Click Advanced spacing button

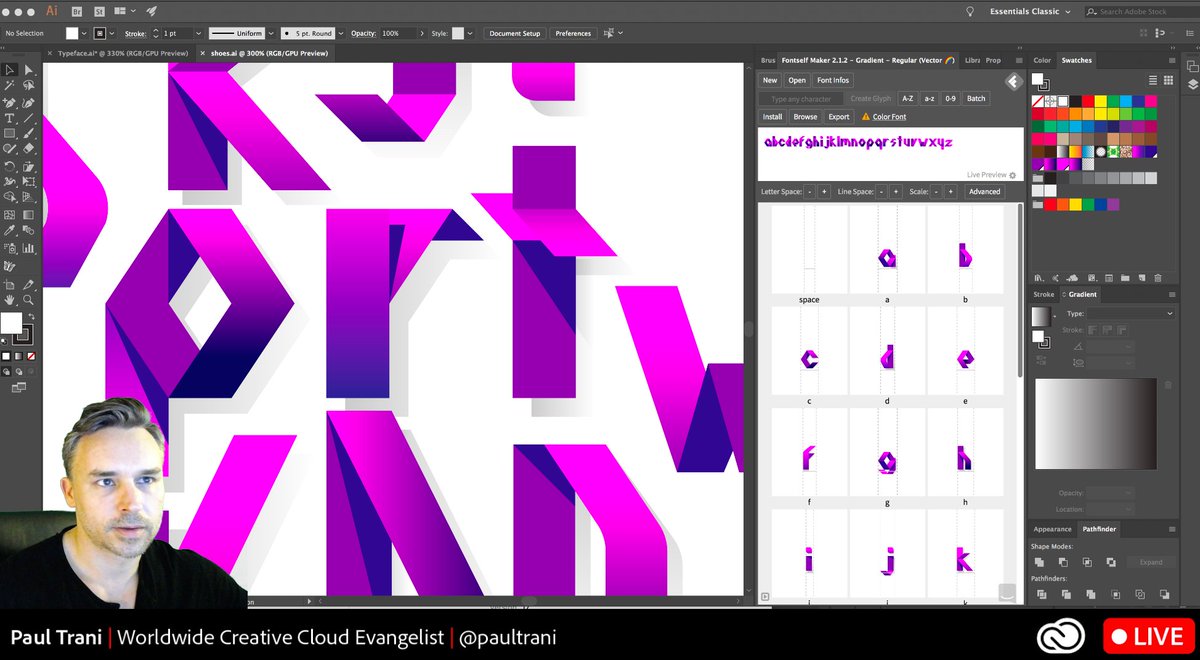(984, 191)
